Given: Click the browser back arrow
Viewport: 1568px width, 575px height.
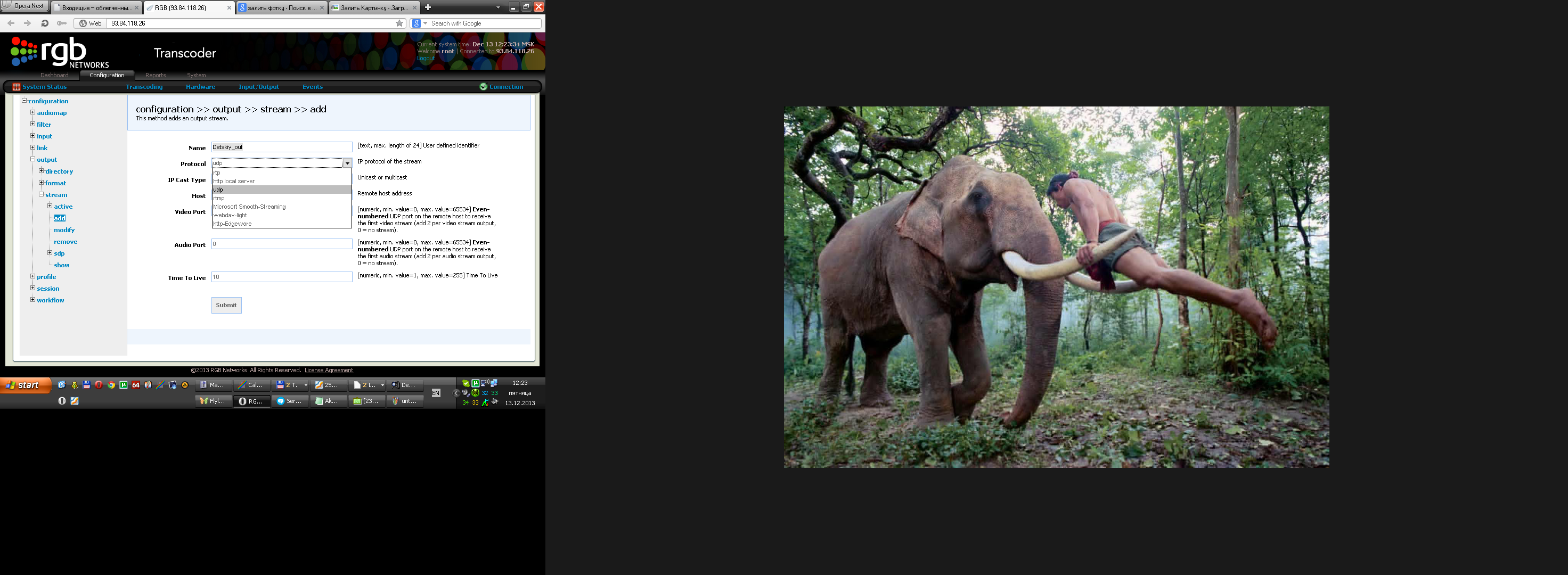Looking at the screenshot, I should point(11,23).
